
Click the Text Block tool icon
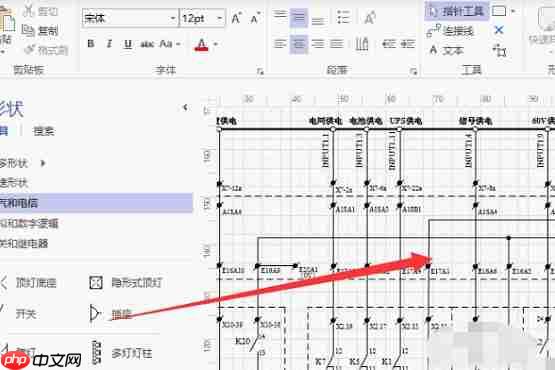[x=499, y=51]
